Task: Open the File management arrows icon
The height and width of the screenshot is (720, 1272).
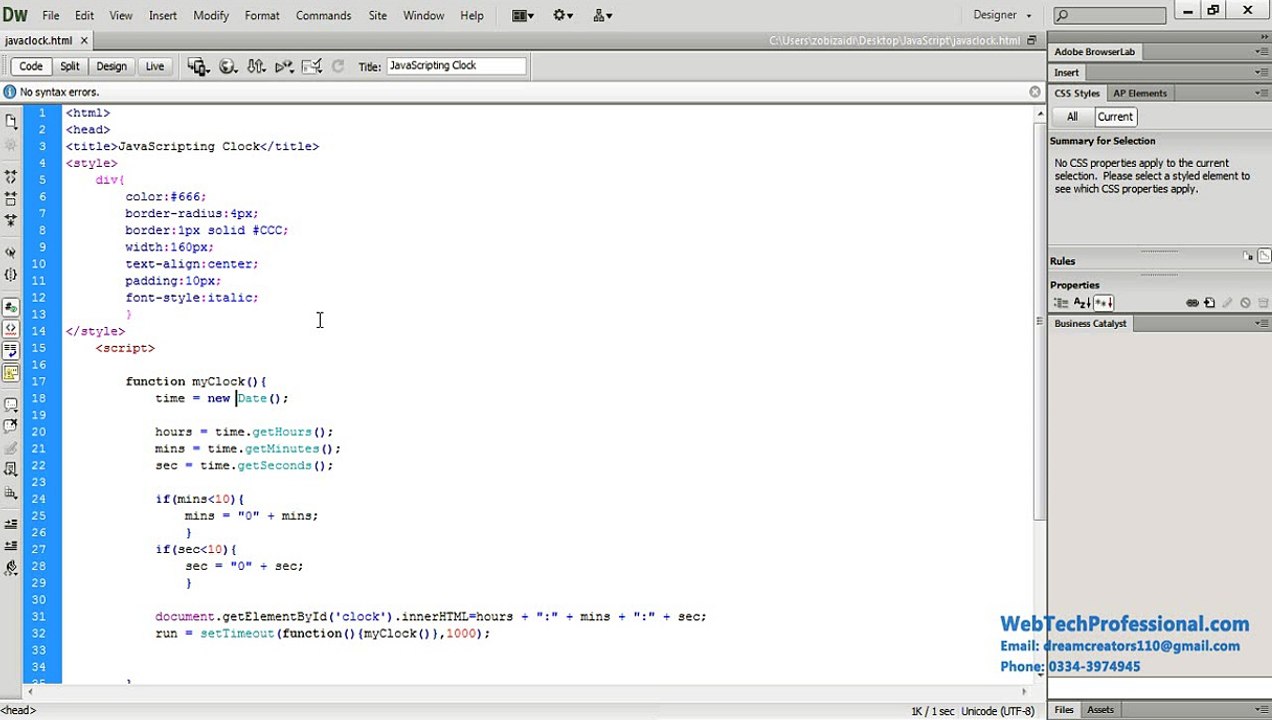Action: point(256,66)
